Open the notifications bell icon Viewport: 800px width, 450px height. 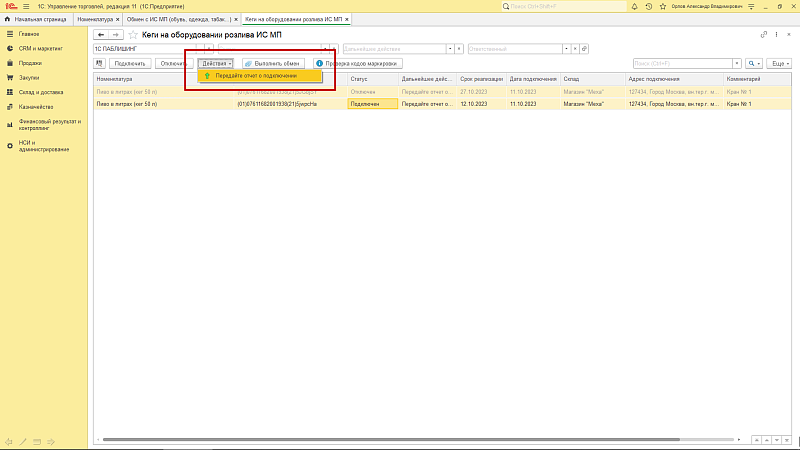pos(634,7)
